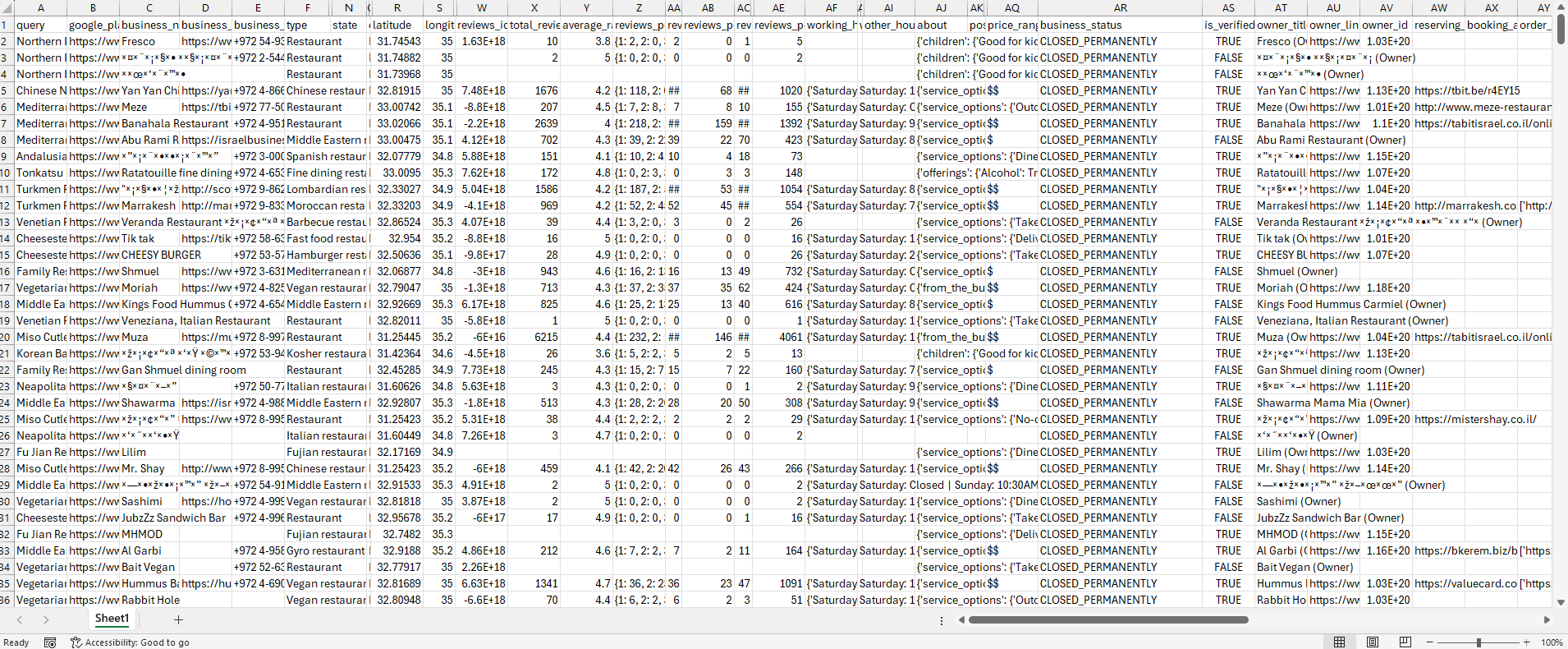Select column AJ header
Viewport: 1568px width, 649px height.
tap(941, 8)
